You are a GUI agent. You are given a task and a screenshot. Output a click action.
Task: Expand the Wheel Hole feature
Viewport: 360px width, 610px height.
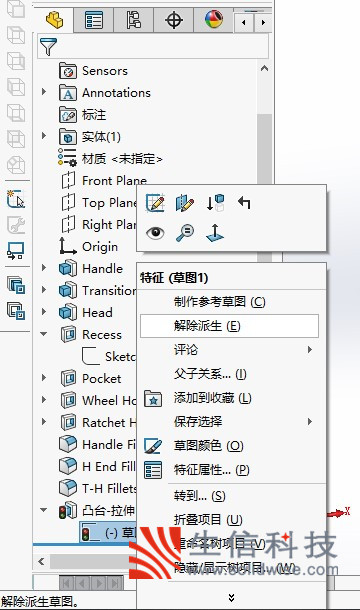click(x=44, y=400)
